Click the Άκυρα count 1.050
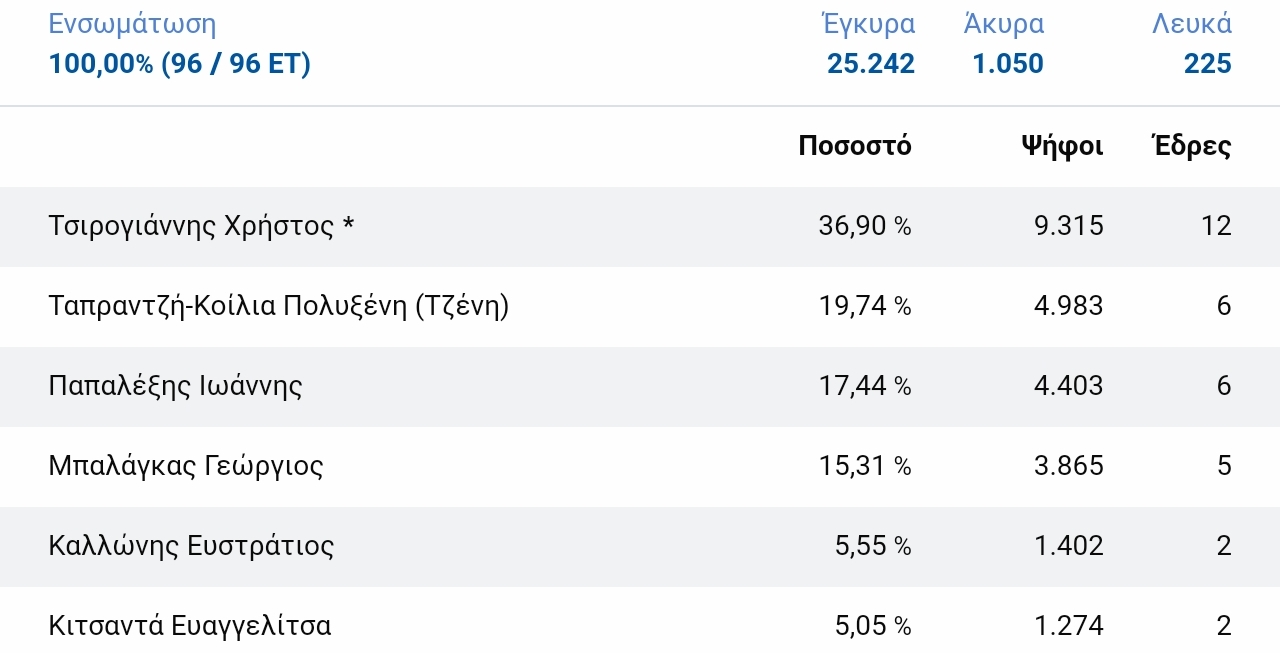 pos(1008,64)
